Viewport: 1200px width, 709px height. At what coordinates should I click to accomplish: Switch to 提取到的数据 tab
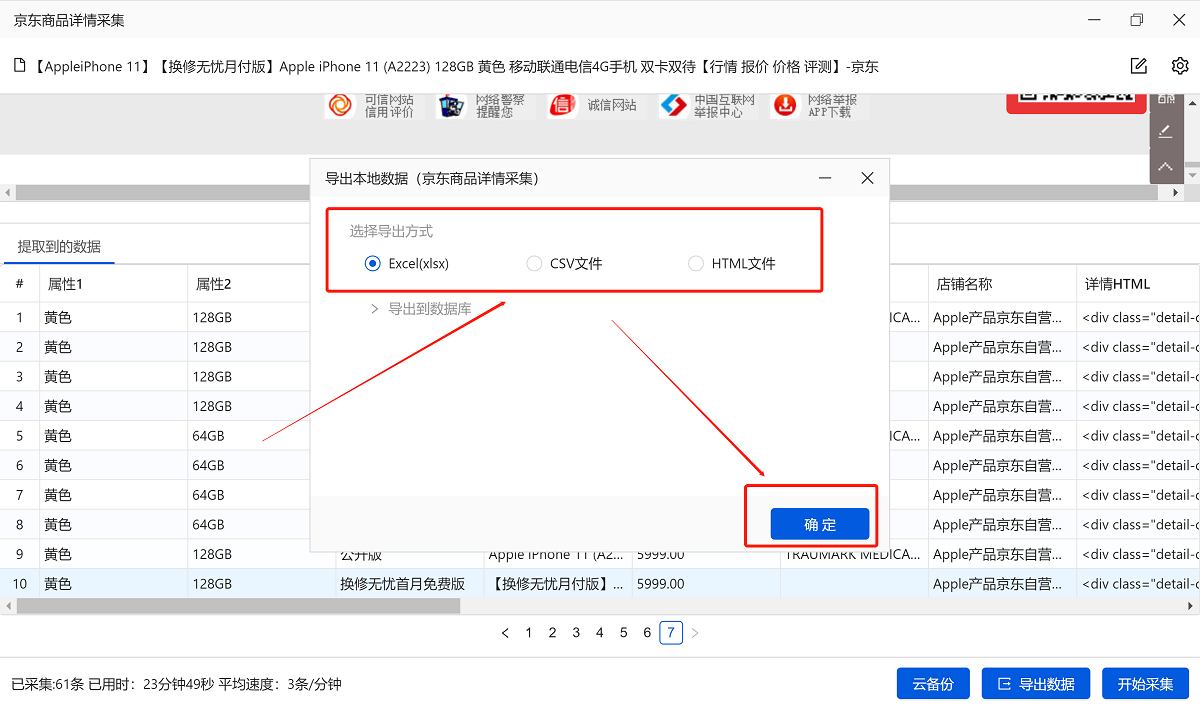point(59,247)
